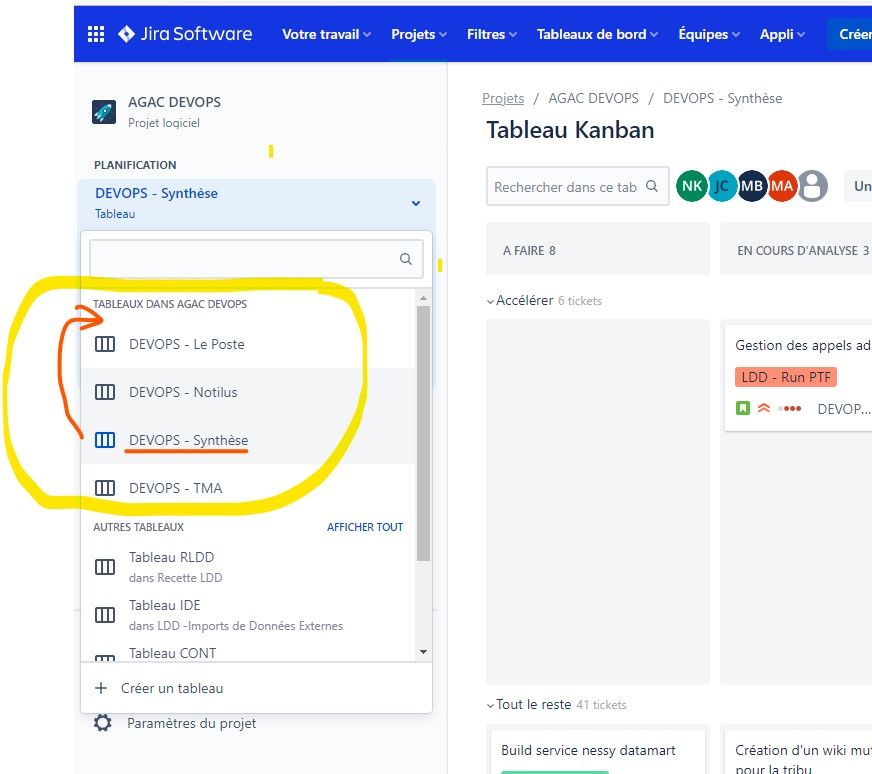The width and height of the screenshot is (872, 774).
Task: Select Tableau CONT from other boards
Action: 249,653
